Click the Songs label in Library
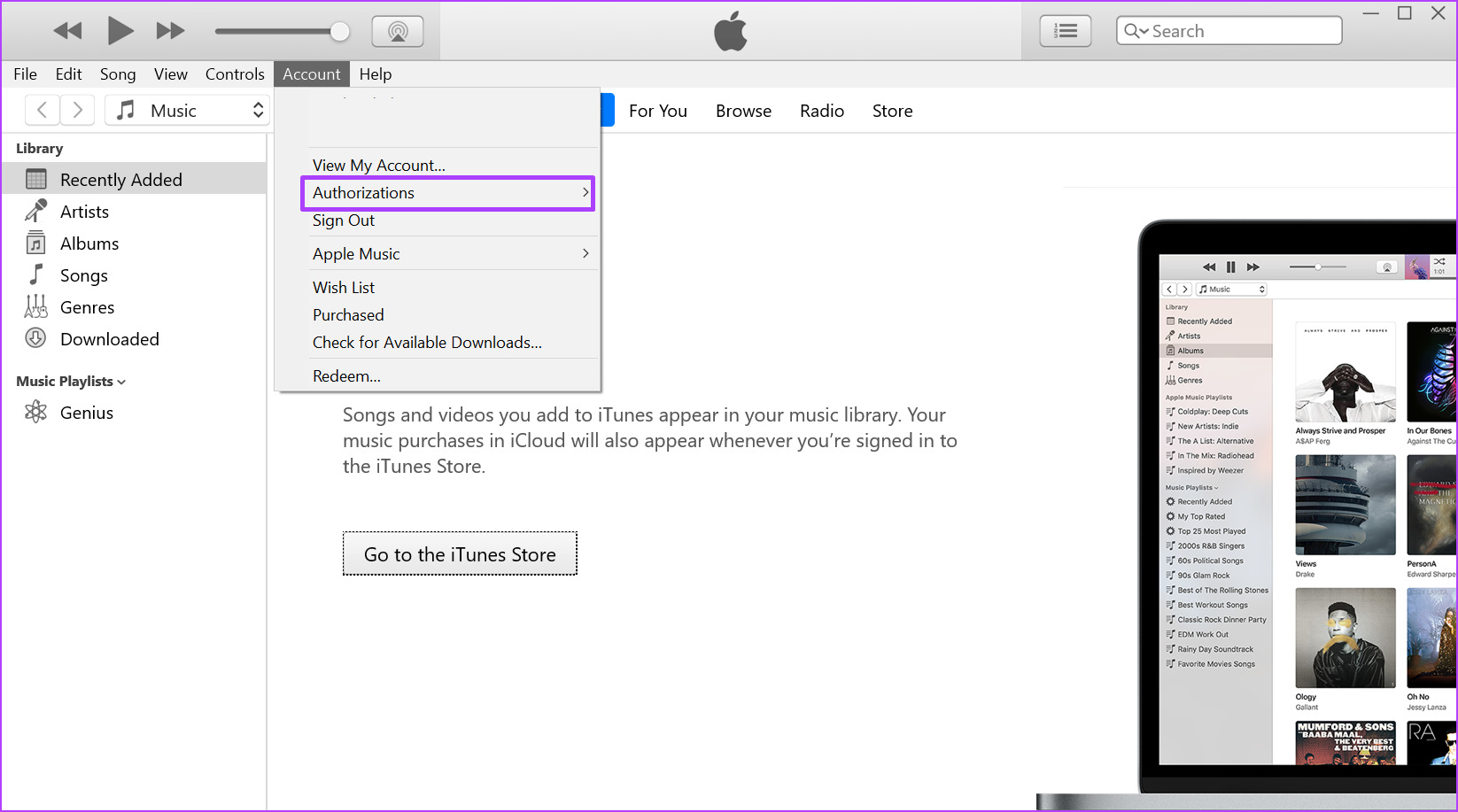 (x=84, y=275)
